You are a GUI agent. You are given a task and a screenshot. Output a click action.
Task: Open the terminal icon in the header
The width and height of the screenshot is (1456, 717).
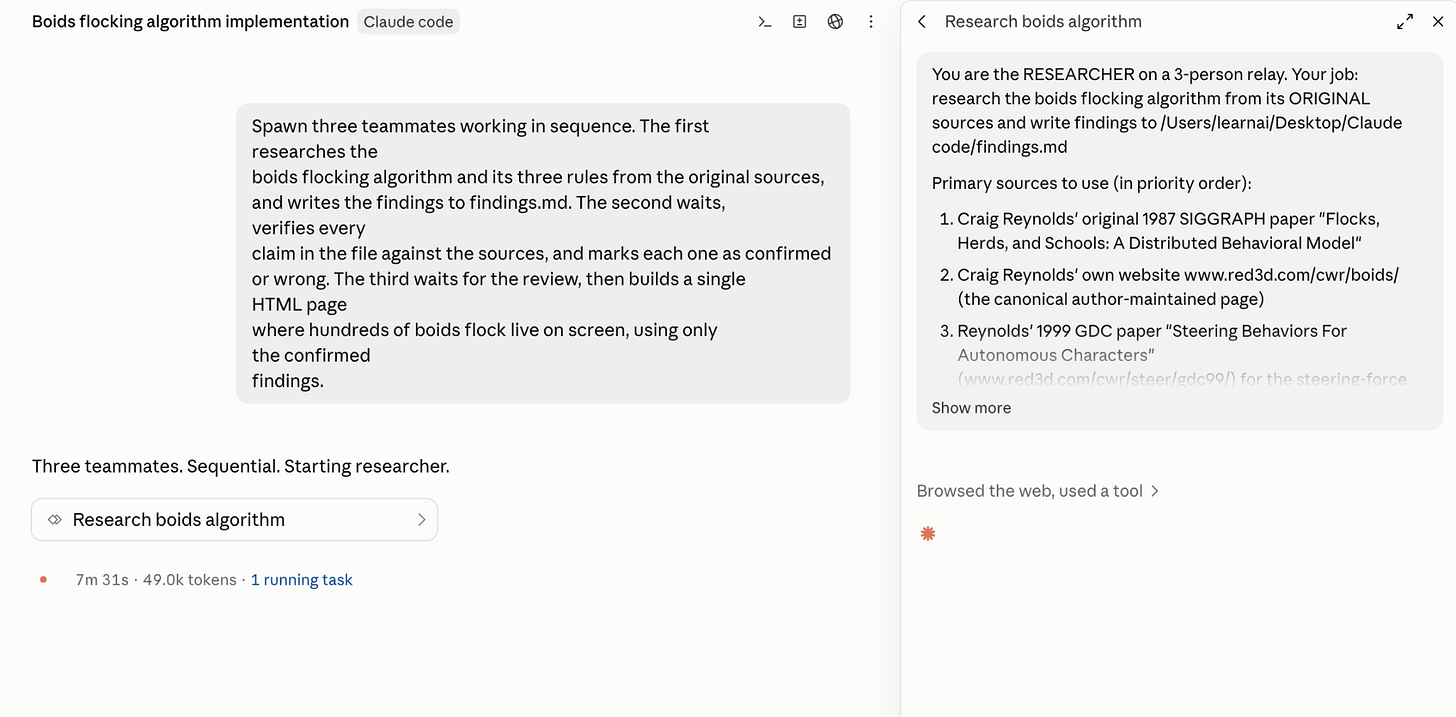[765, 22]
